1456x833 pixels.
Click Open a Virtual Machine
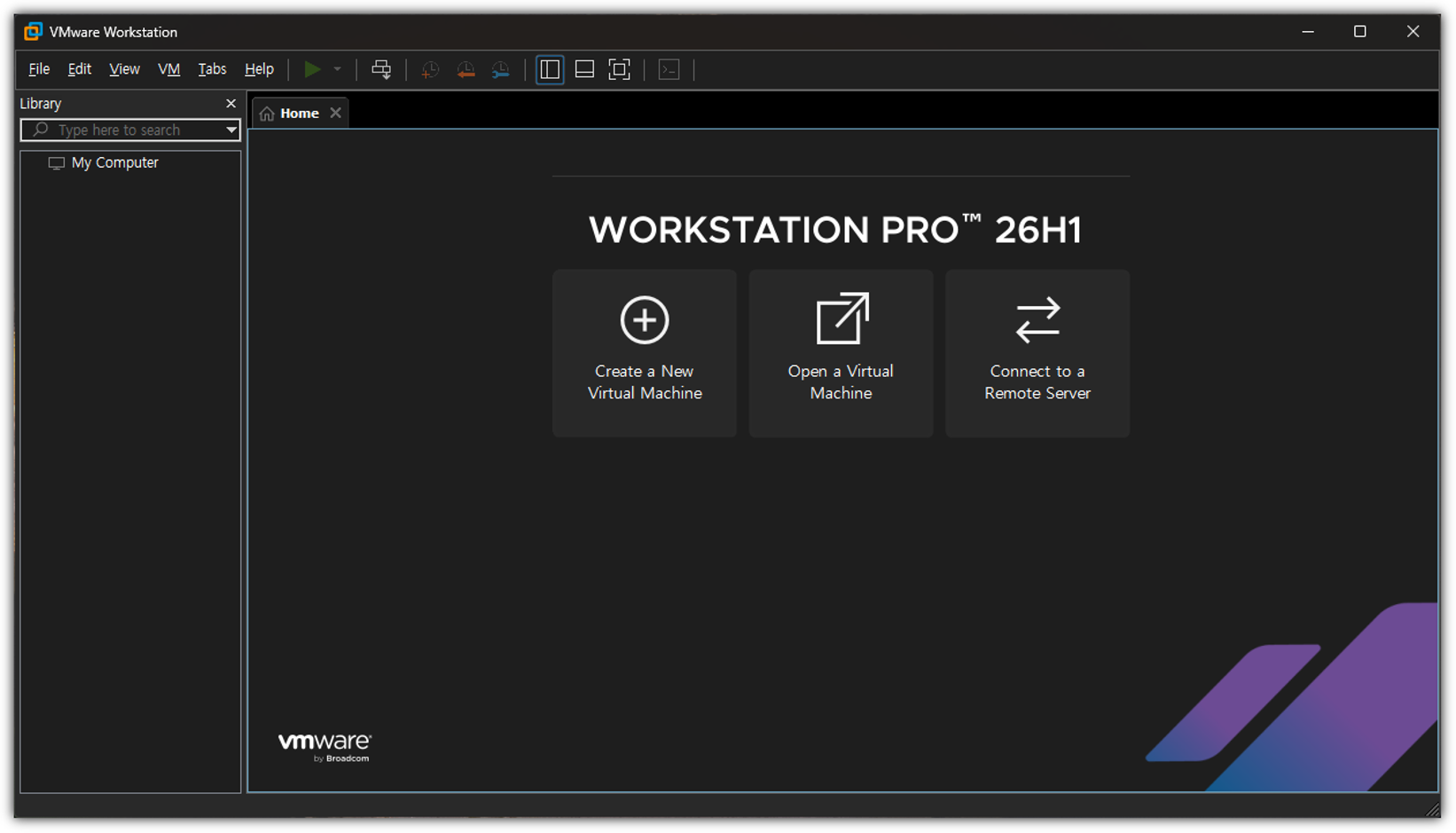click(841, 353)
